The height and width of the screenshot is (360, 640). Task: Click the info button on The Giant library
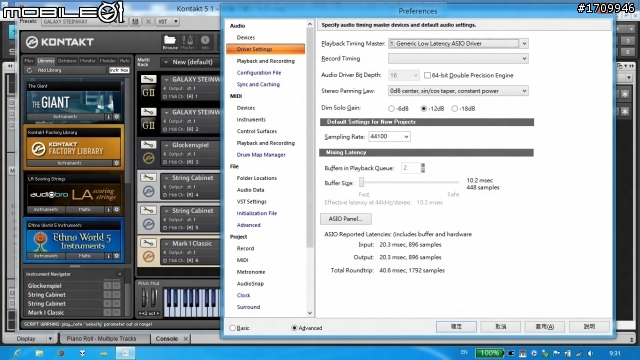pos(109,117)
